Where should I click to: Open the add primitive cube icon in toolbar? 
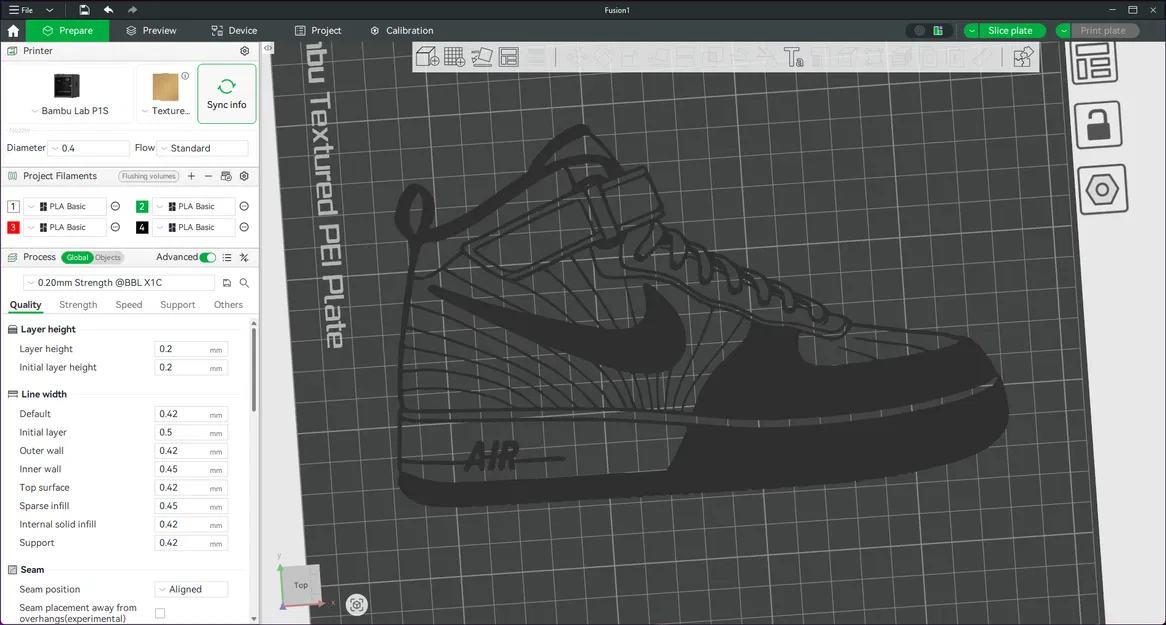coord(426,57)
